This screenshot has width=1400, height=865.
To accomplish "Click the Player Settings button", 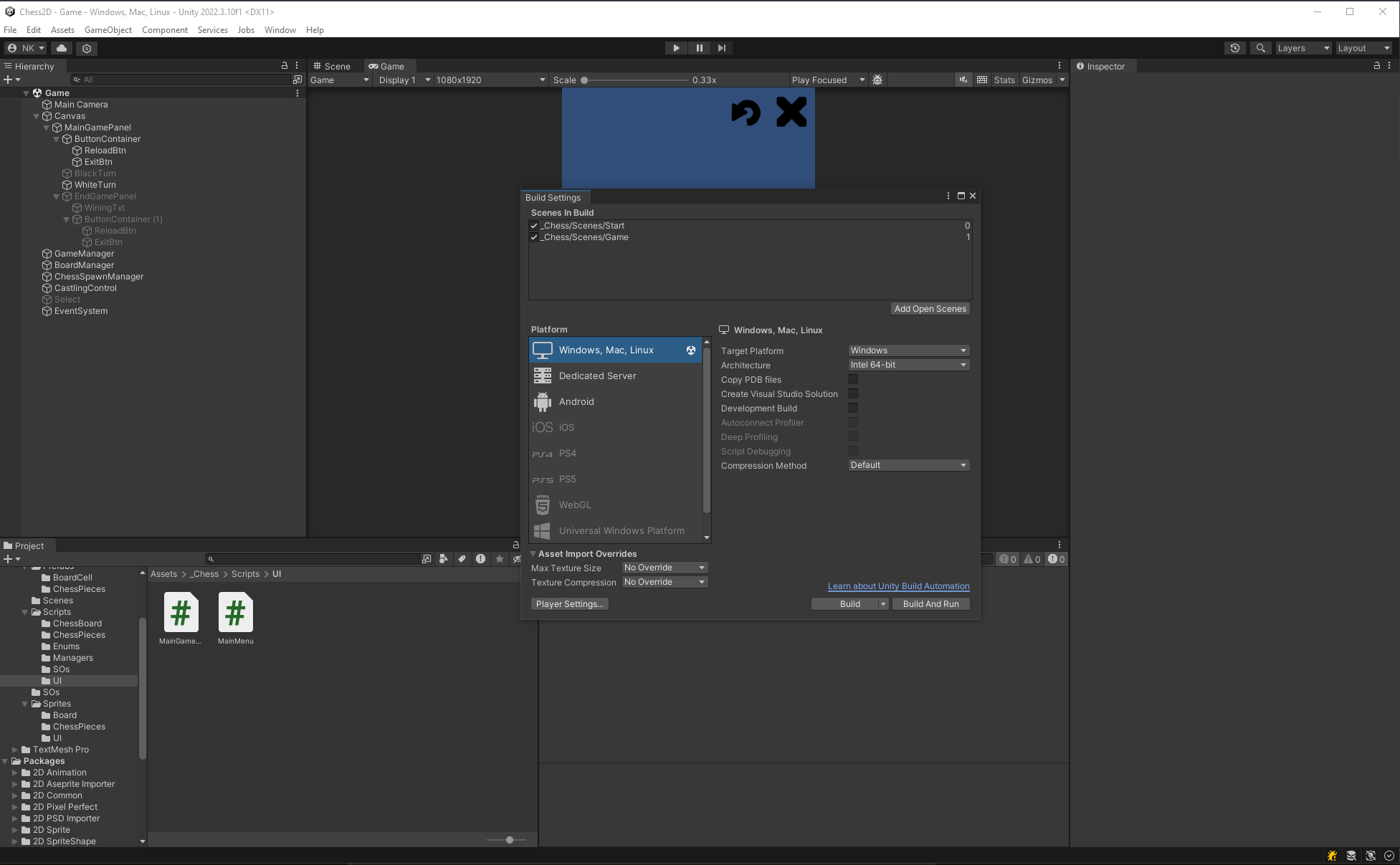I will click(x=570, y=604).
